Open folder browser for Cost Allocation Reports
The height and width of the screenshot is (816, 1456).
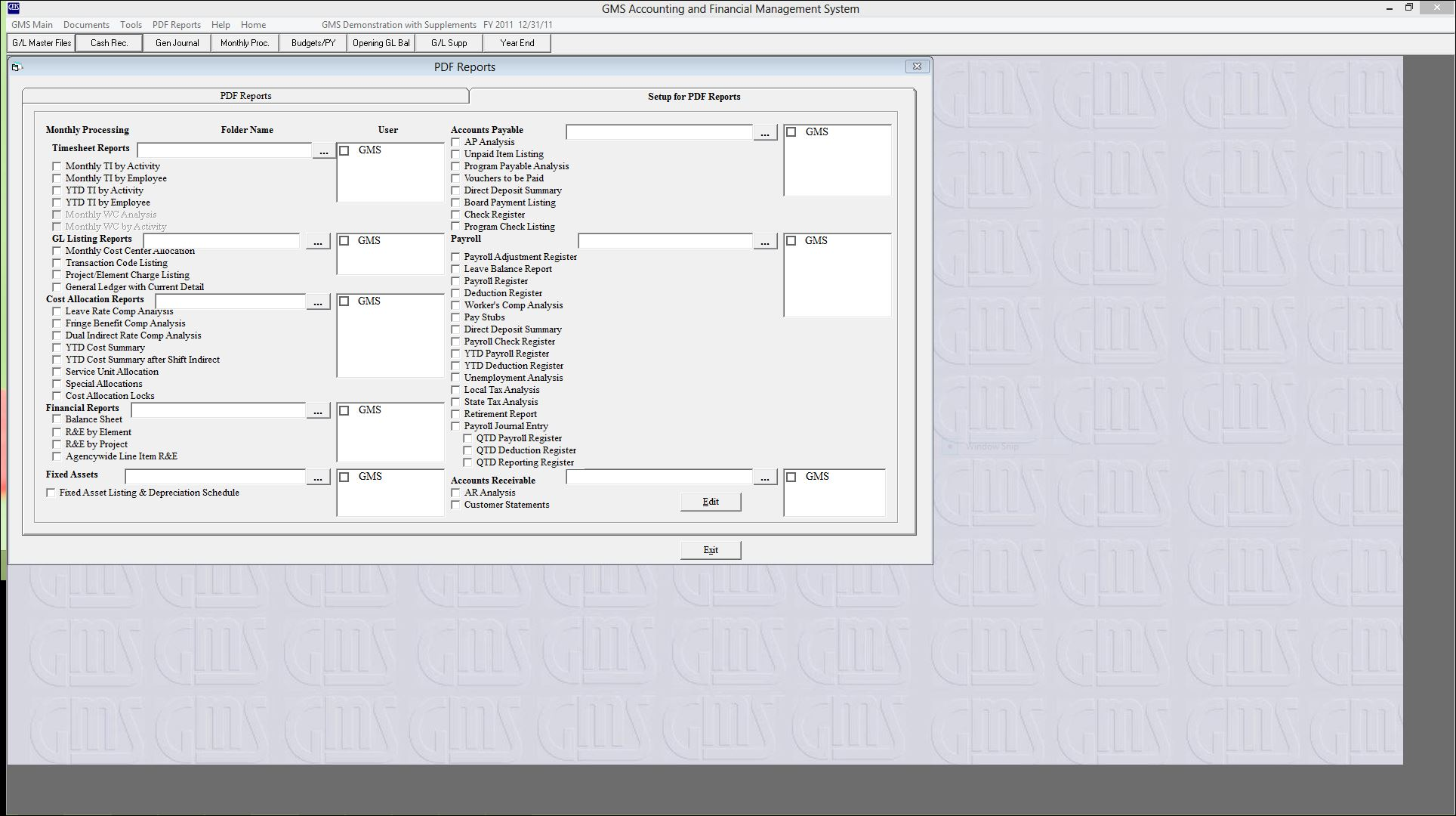coord(317,302)
